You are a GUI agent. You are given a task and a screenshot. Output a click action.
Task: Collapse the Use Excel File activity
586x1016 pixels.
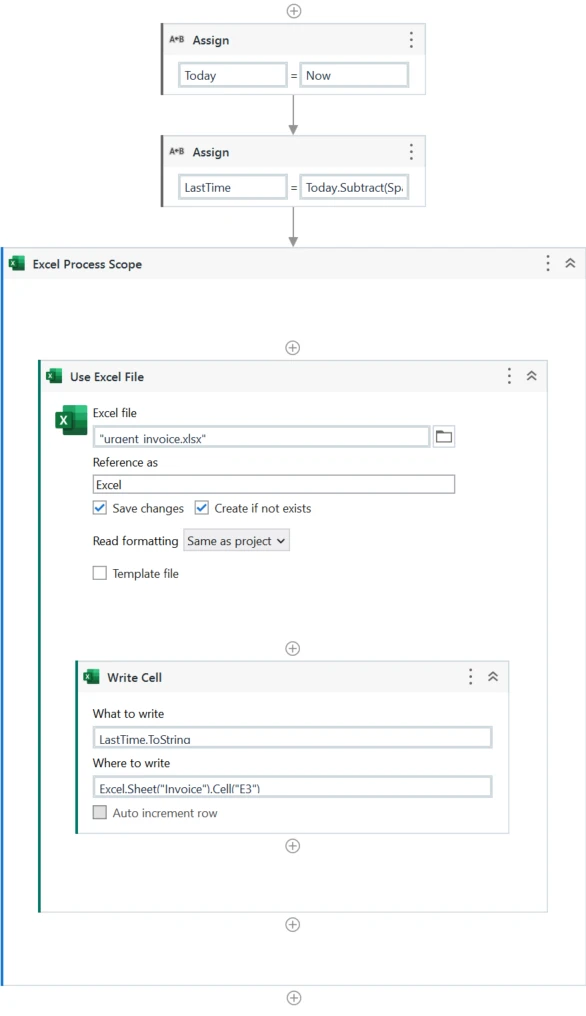(532, 376)
